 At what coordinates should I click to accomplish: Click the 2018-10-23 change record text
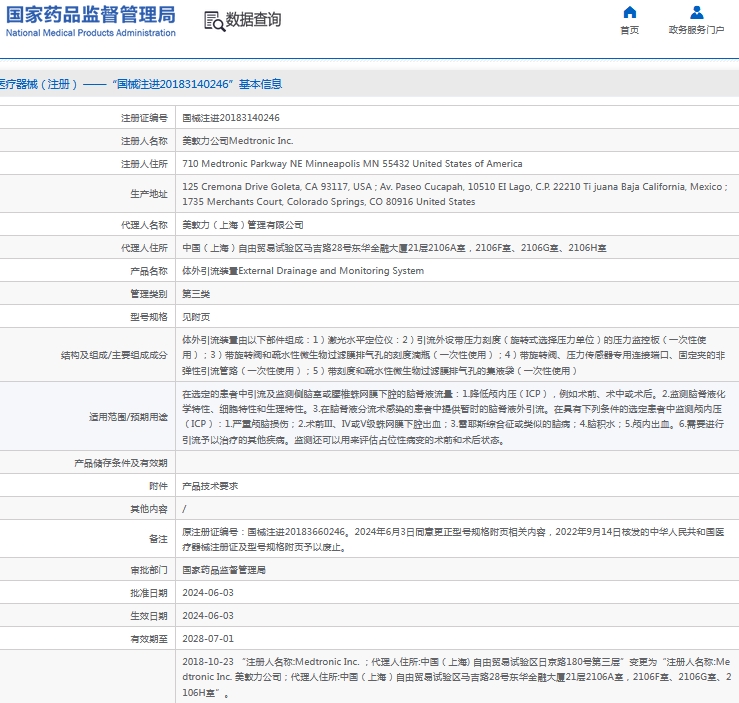[x=456, y=677]
